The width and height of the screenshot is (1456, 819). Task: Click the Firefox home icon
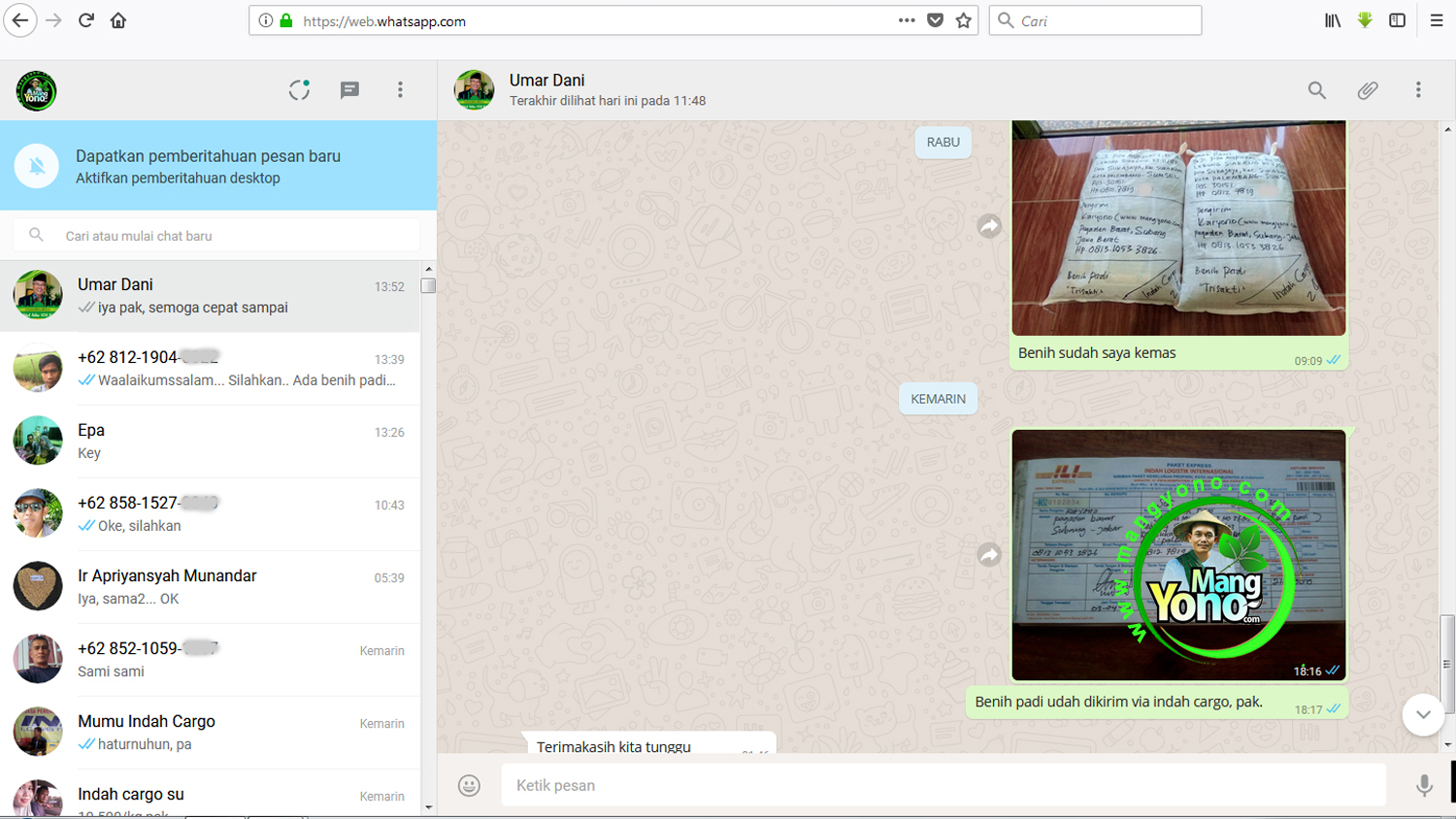click(117, 19)
